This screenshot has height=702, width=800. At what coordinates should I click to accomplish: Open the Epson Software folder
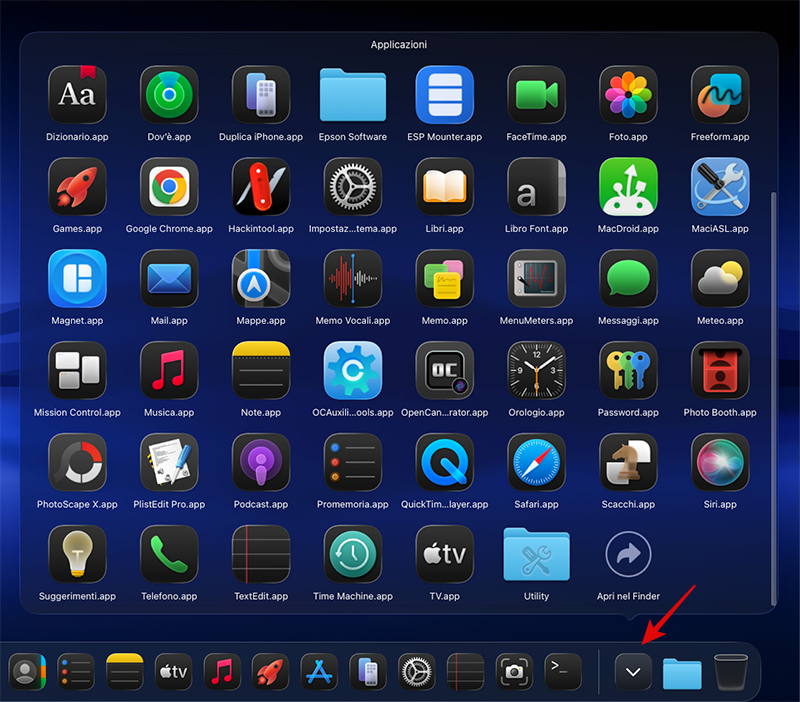point(353,95)
